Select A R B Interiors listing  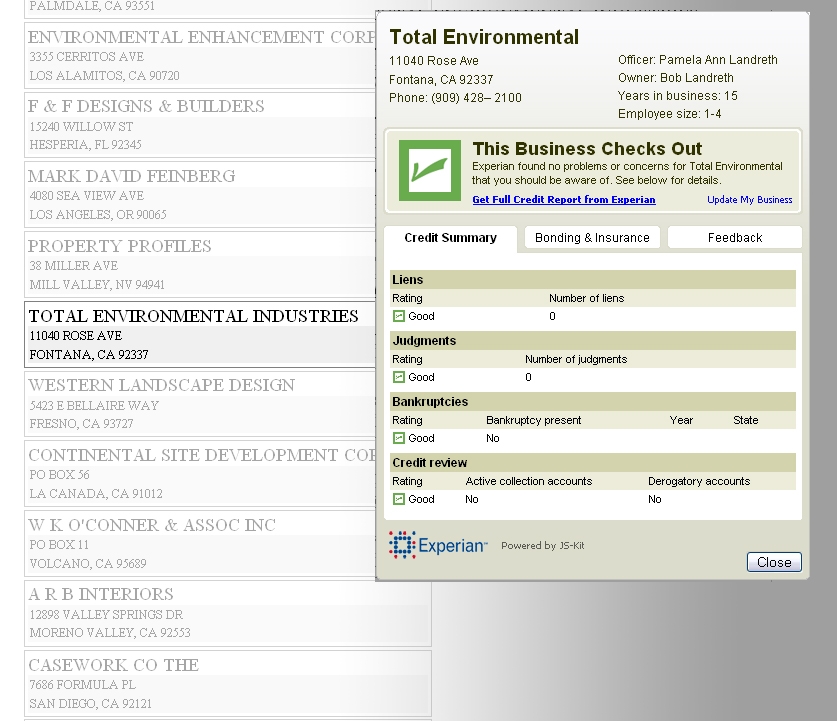(x=228, y=613)
